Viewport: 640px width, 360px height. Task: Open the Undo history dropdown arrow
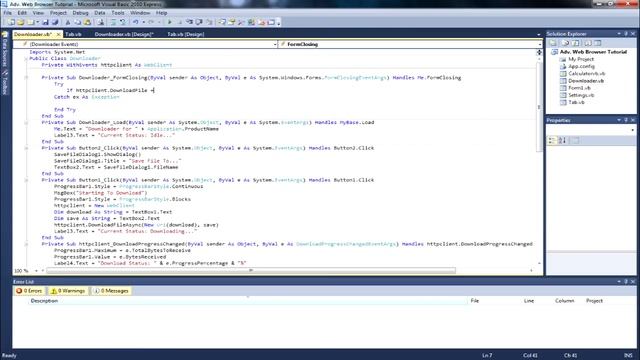pyautogui.click(x=143, y=22)
